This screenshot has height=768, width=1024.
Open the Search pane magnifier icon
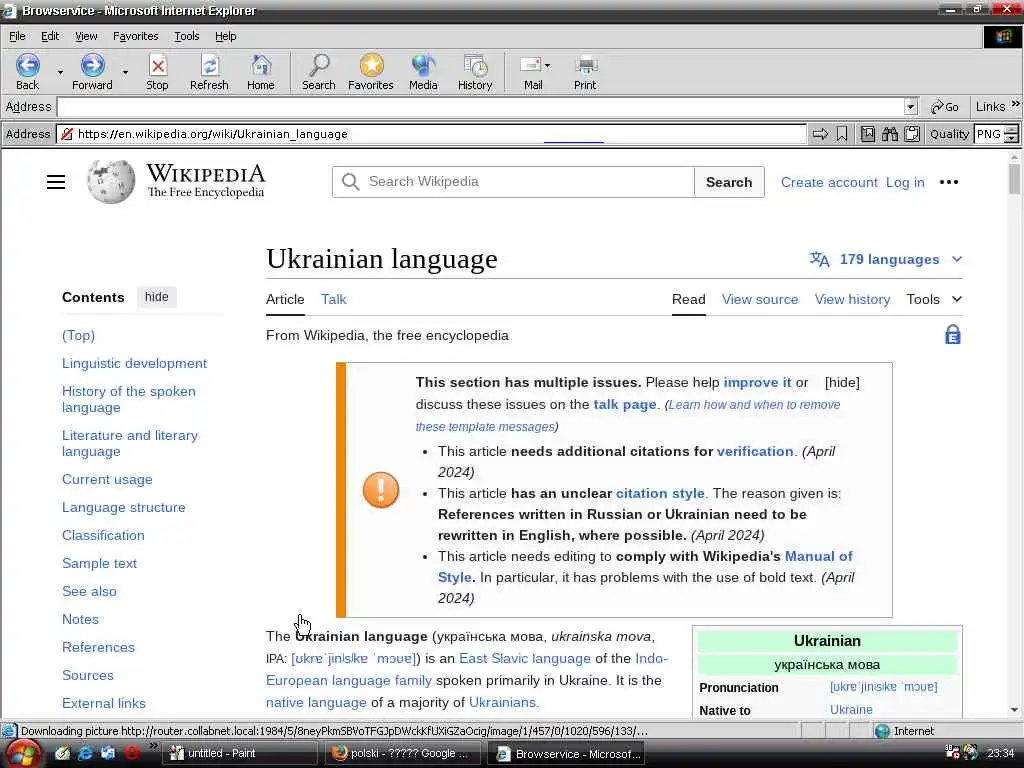pyautogui.click(x=319, y=66)
